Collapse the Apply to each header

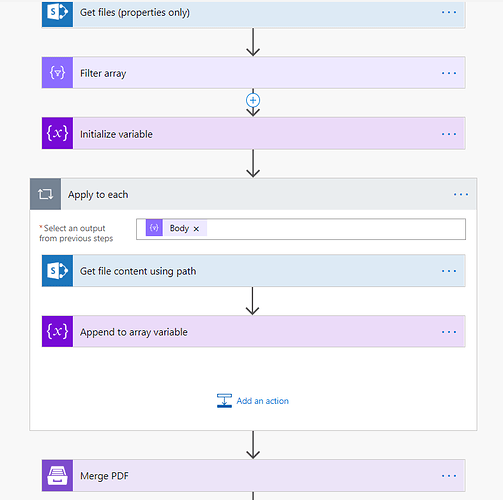tap(253, 194)
